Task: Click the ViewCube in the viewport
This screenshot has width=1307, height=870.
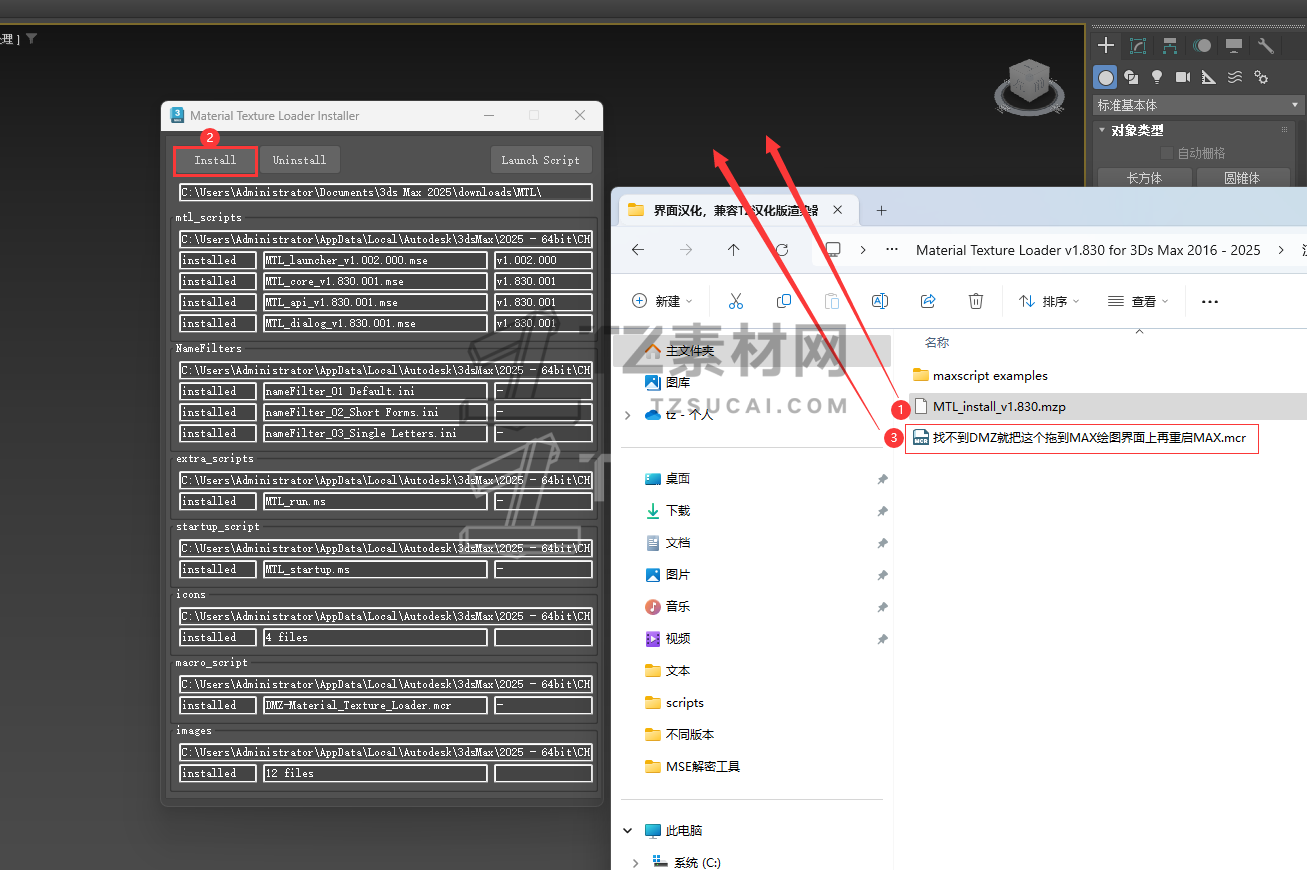Action: (1028, 84)
